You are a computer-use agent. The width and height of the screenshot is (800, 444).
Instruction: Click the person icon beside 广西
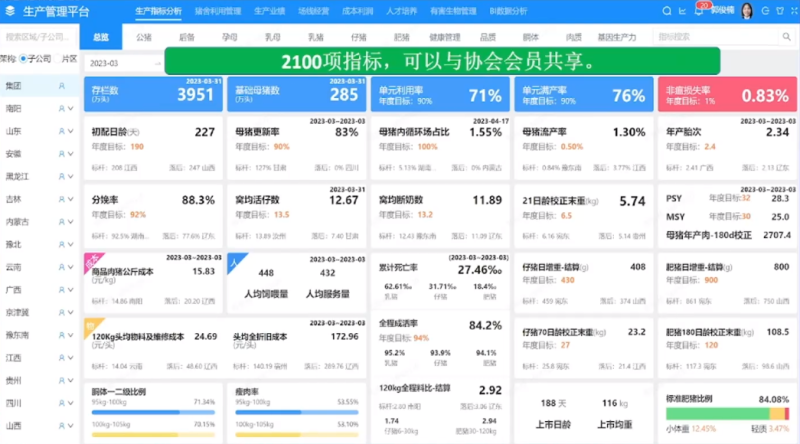coord(62,290)
